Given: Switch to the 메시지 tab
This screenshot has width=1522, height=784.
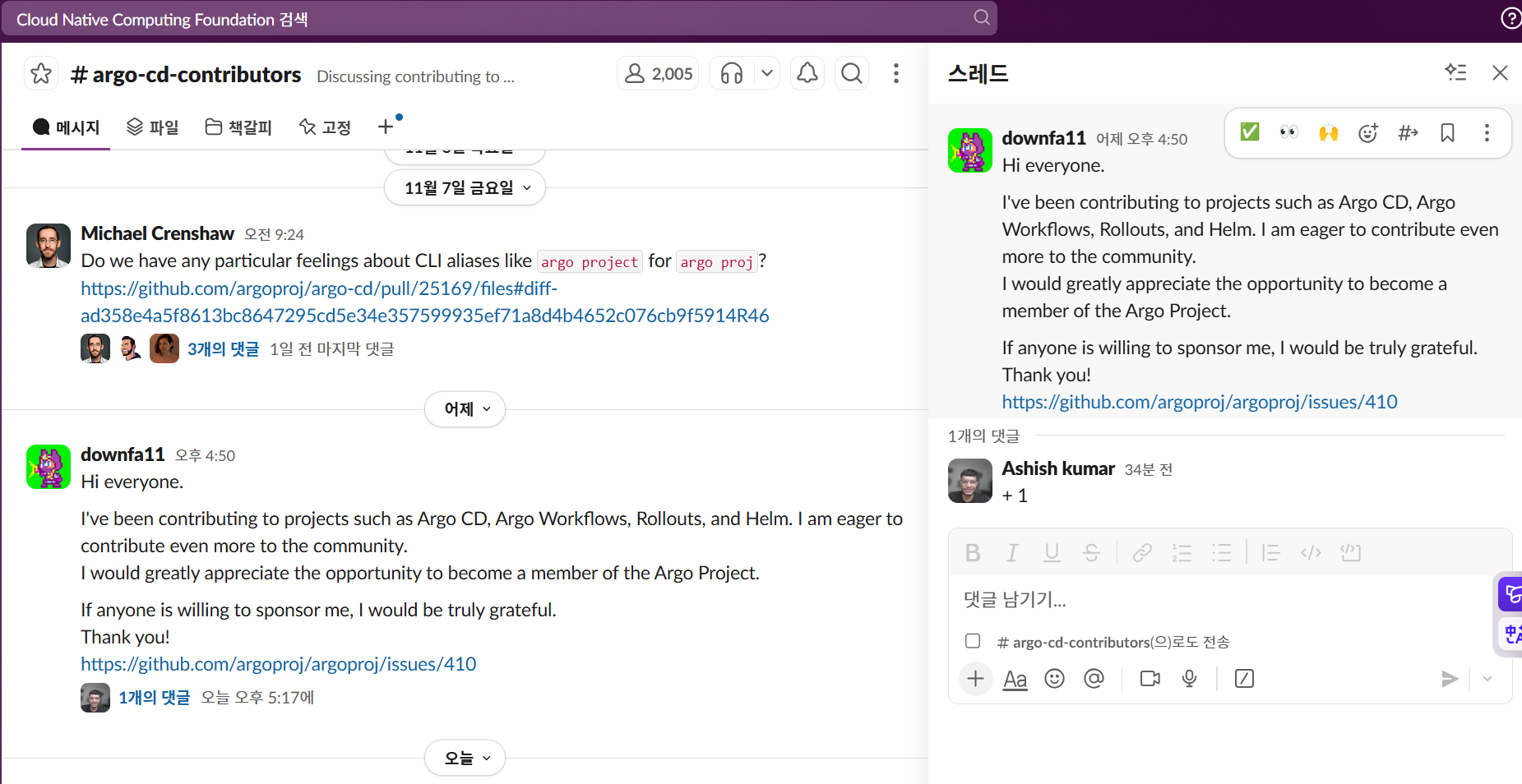Looking at the screenshot, I should 66,127.
